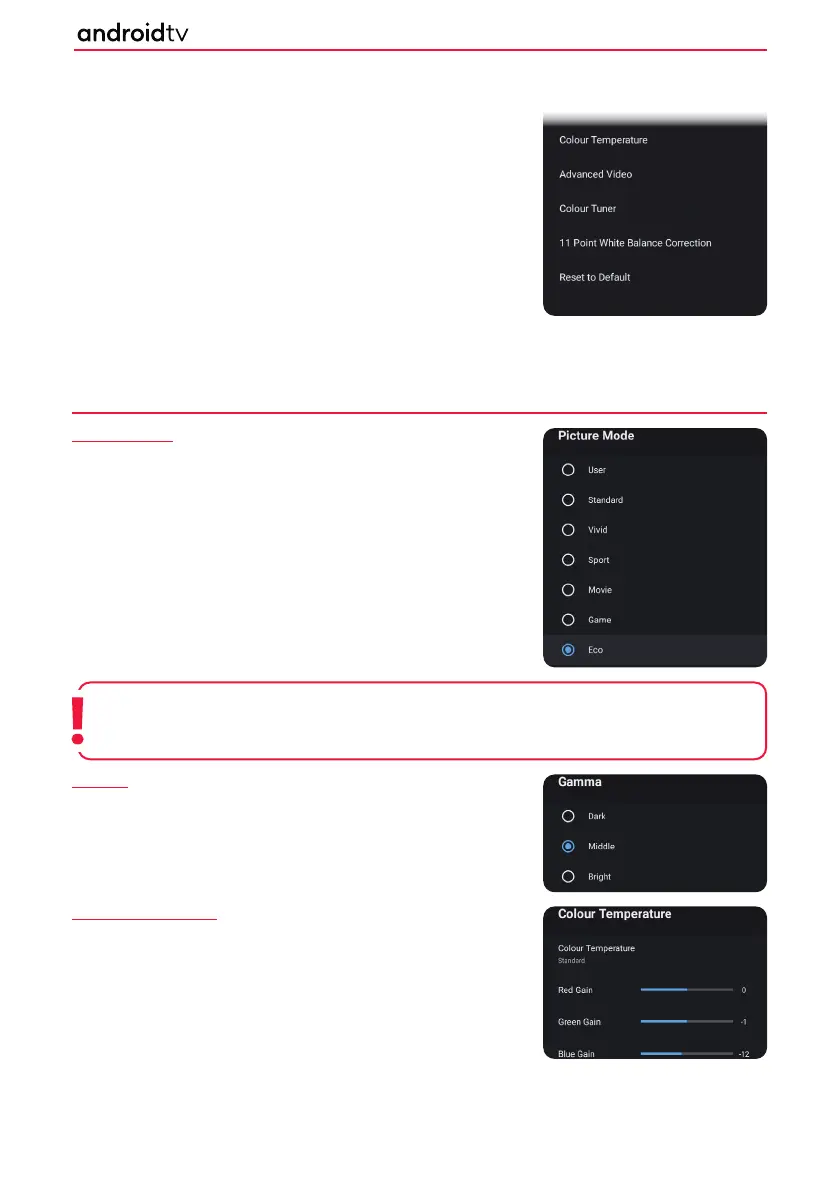
Task: Select the Middle gamma option
Action: click(568, 846)
